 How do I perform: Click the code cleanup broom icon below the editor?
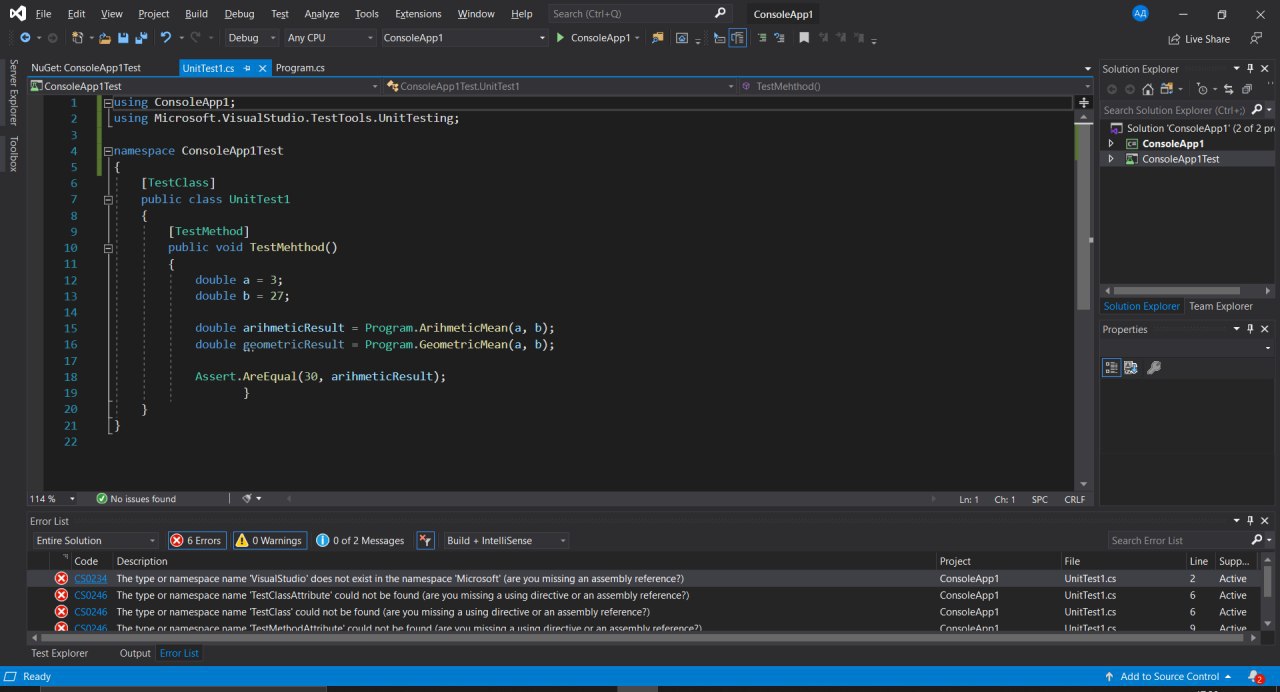pyautogui.click(x=247, y=498)
